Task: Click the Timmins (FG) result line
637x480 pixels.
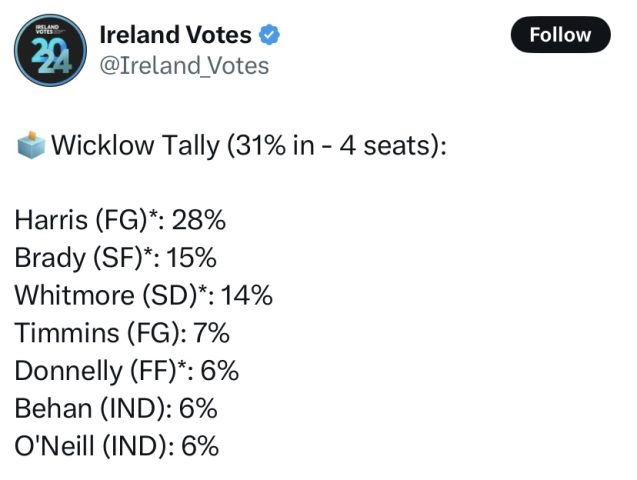Action: pos(123,333)
